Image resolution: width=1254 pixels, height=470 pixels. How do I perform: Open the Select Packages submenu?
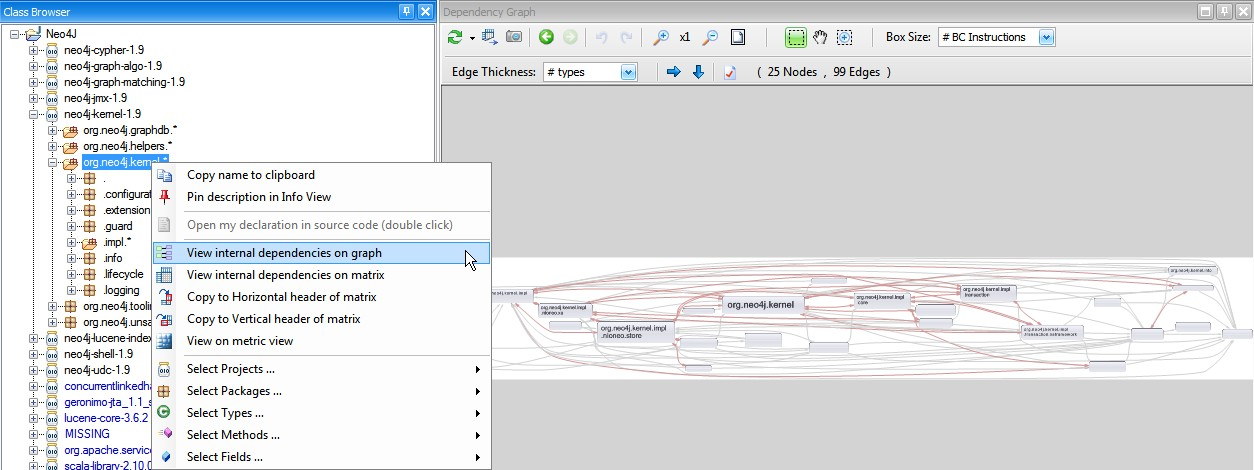tap(322, 391)
